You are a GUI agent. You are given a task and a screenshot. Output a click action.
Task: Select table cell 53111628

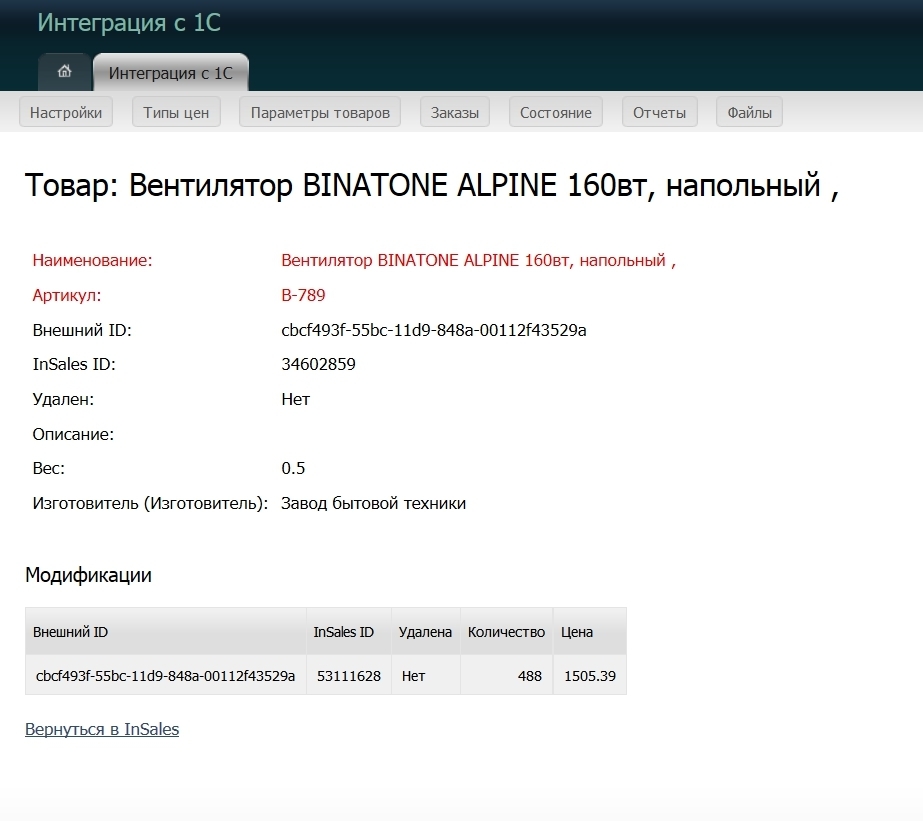click(x=349, y=676)
